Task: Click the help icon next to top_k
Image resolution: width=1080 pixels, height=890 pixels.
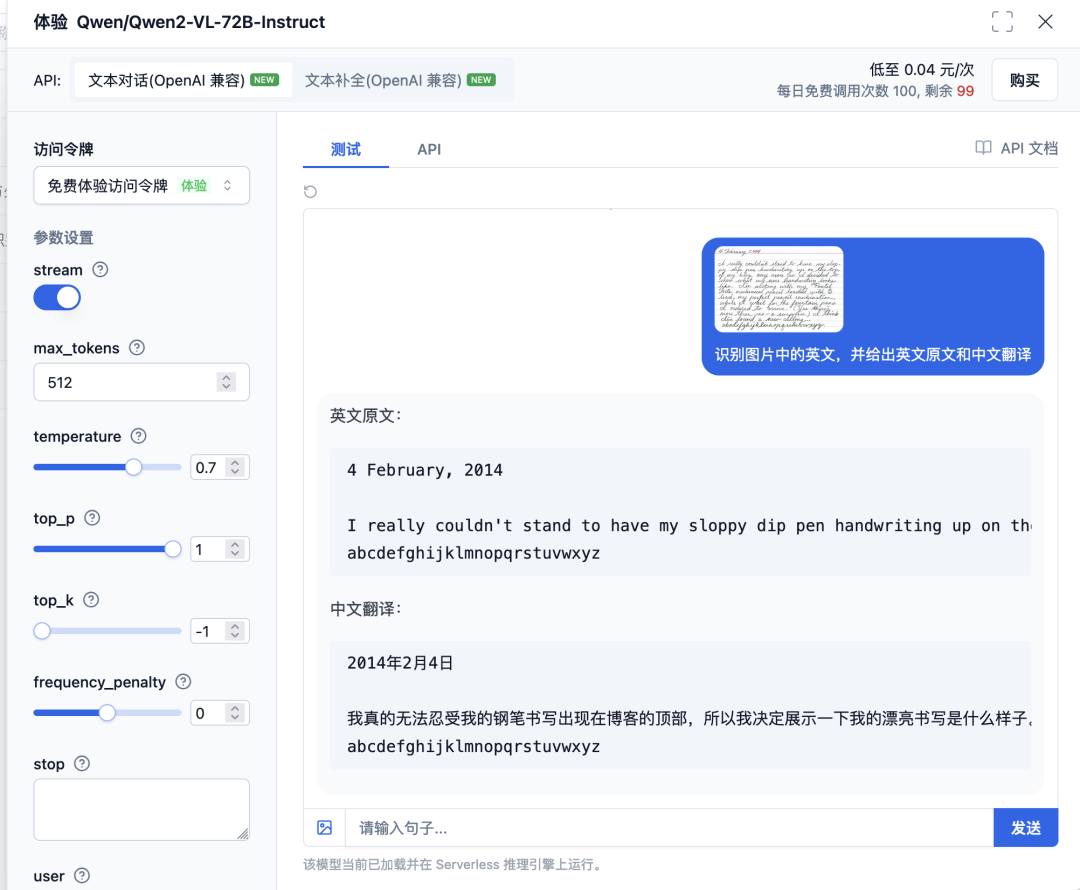Action: [x=90, y=600]
